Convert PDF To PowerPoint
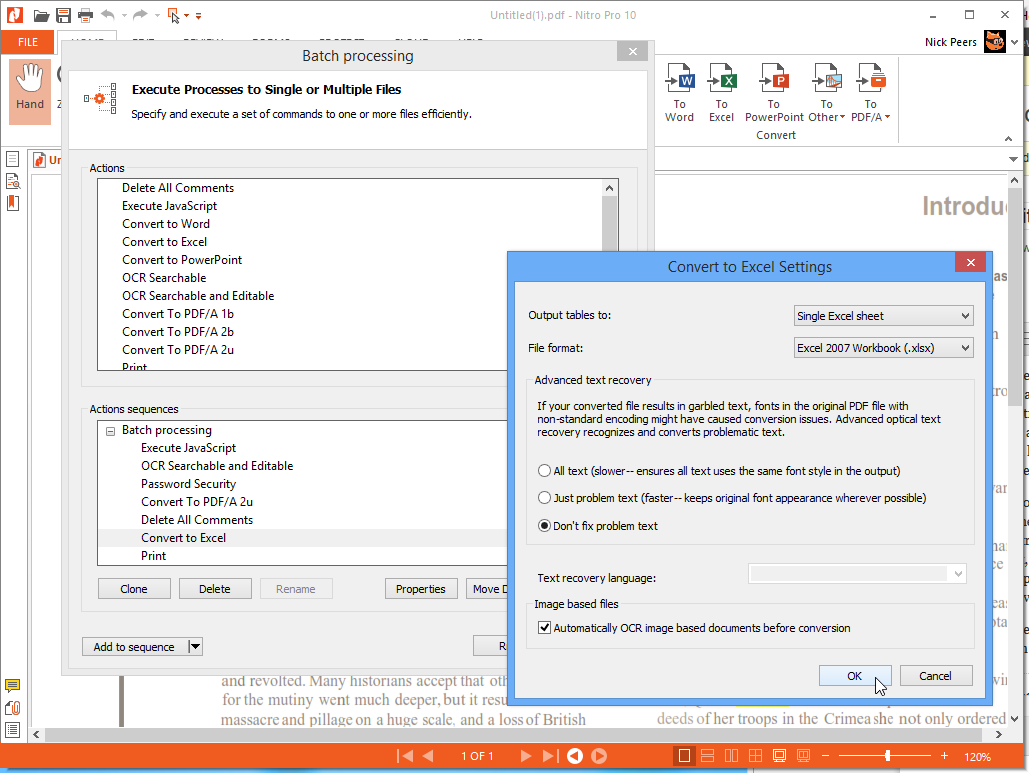Screen dimensions: 1029x773 [774, 93]
